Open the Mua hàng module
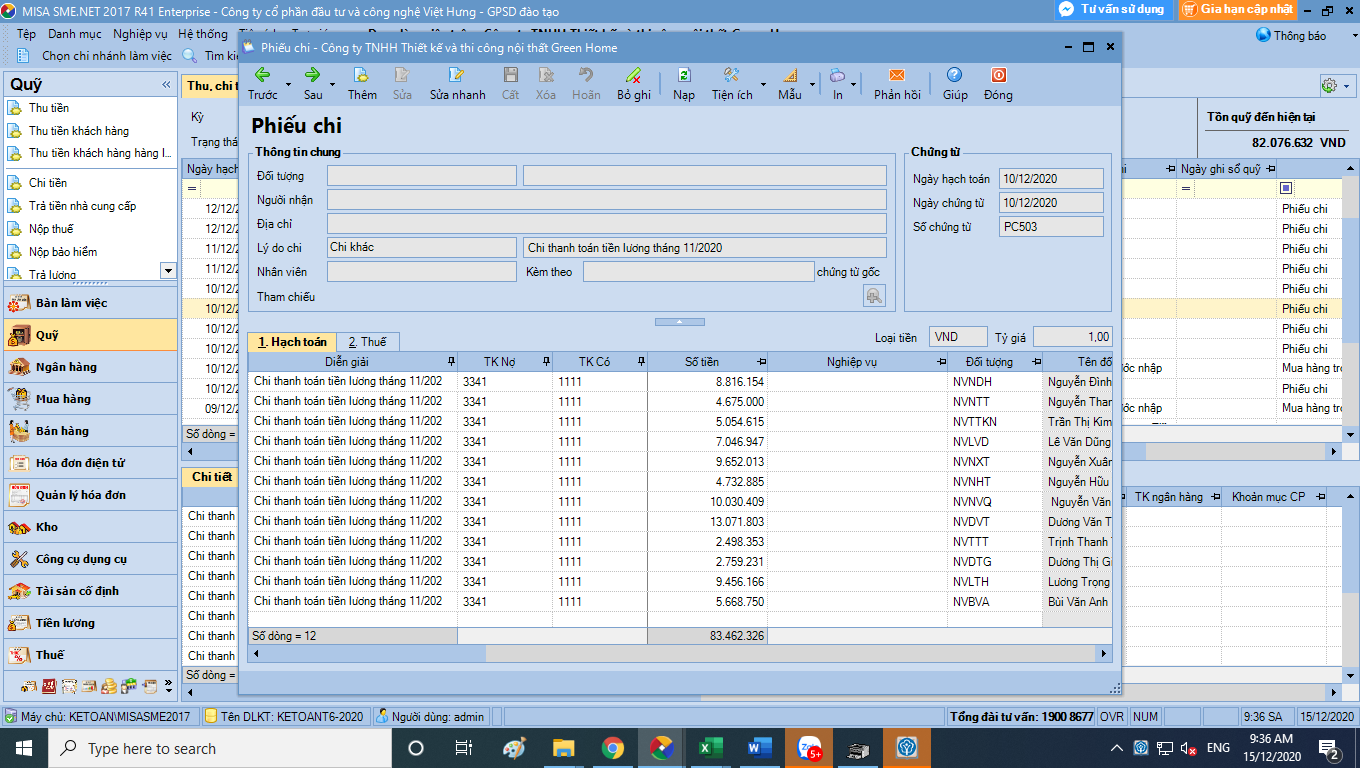Viewport: 1360px width, 768px height. [x=89, y=399]
